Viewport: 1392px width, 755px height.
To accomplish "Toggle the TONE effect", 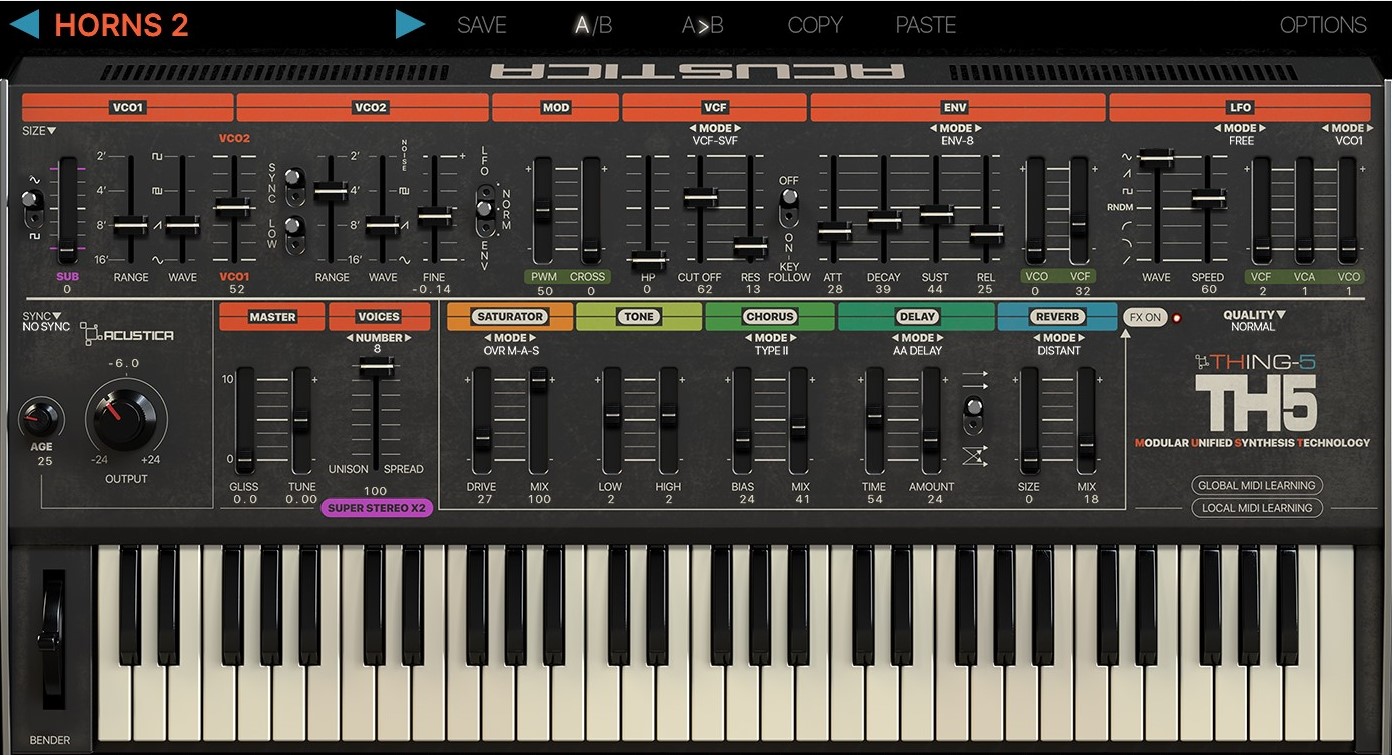I will (639, 317).
